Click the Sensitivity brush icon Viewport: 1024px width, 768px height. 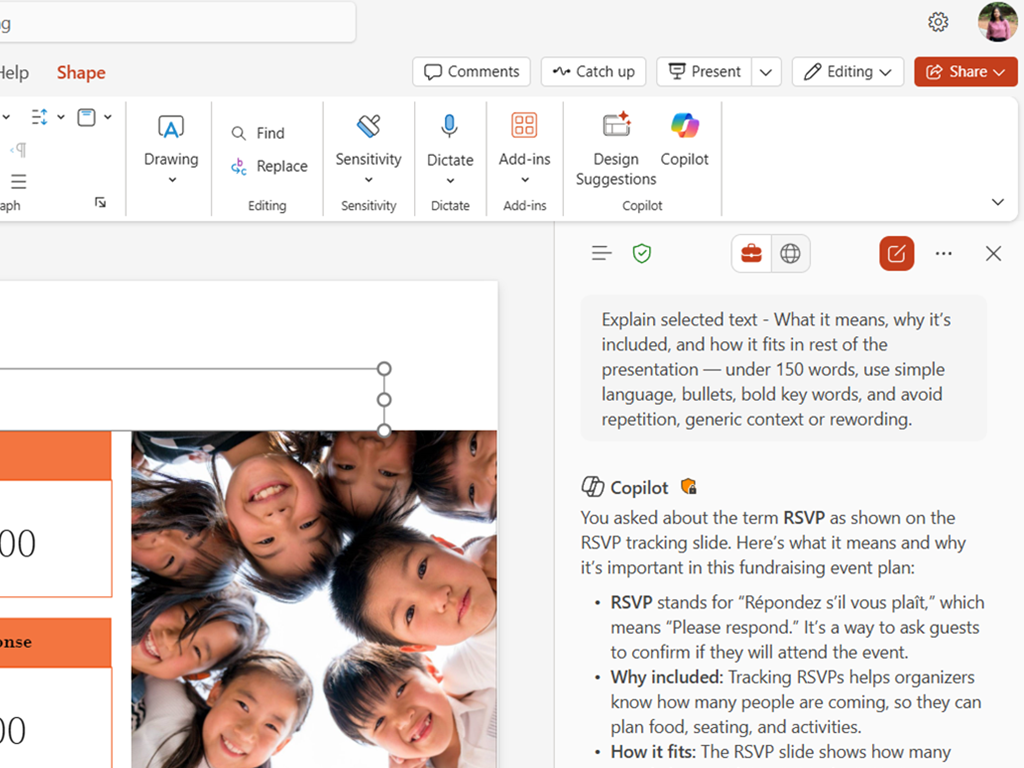[368, 125]
